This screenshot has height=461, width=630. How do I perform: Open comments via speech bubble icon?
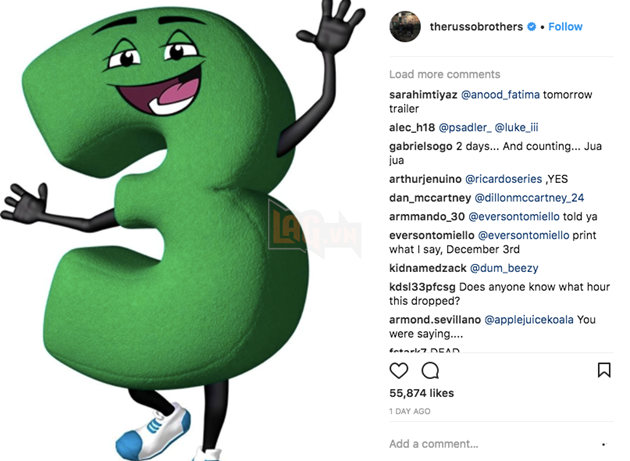tap(430, 371)
